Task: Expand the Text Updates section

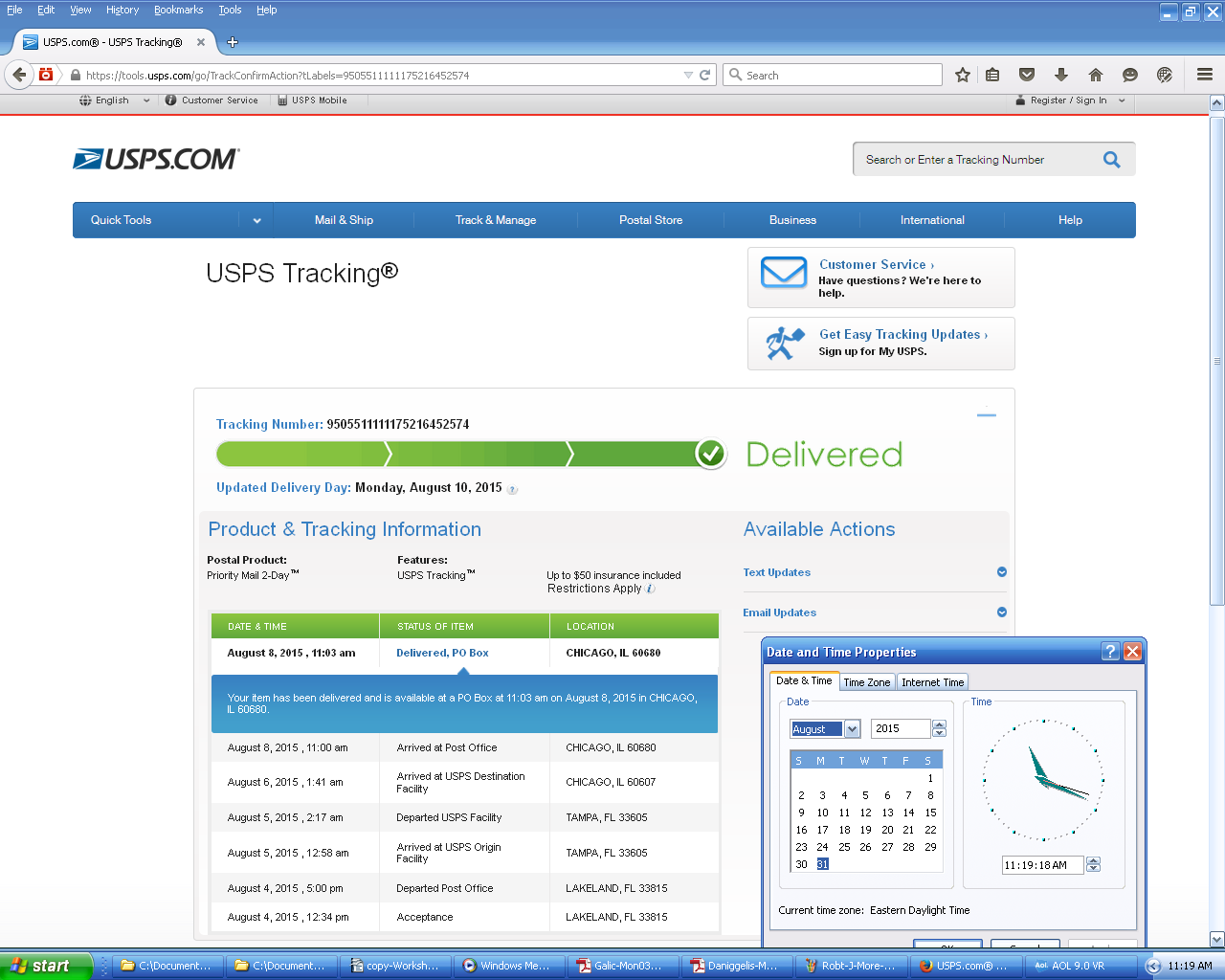Action: (1002, 572)
